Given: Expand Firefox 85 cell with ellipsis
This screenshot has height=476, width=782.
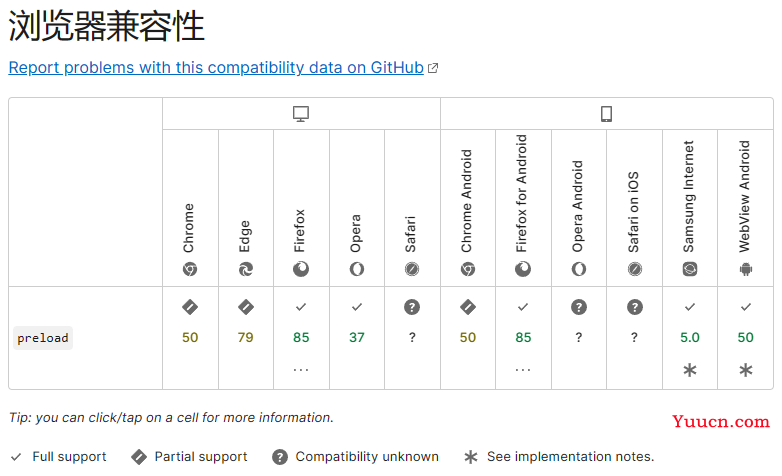Looking at the screenshot, I should pos(301,338).
